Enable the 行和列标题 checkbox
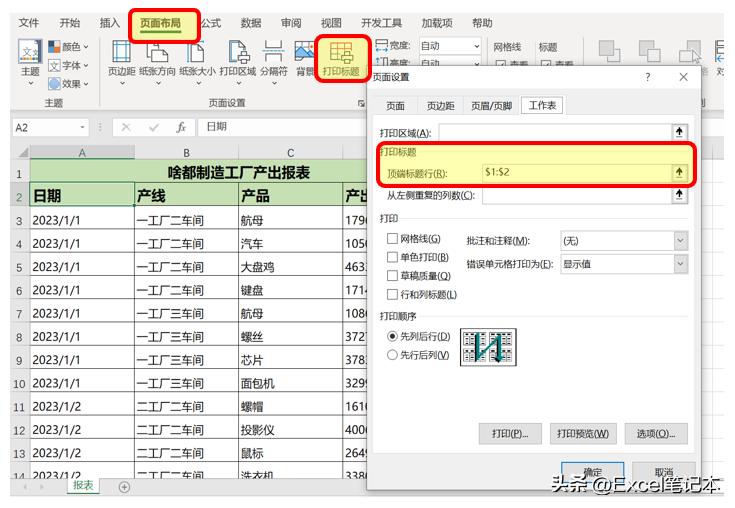The width and height of the screenshot is (735, 508). pos(392,294)
